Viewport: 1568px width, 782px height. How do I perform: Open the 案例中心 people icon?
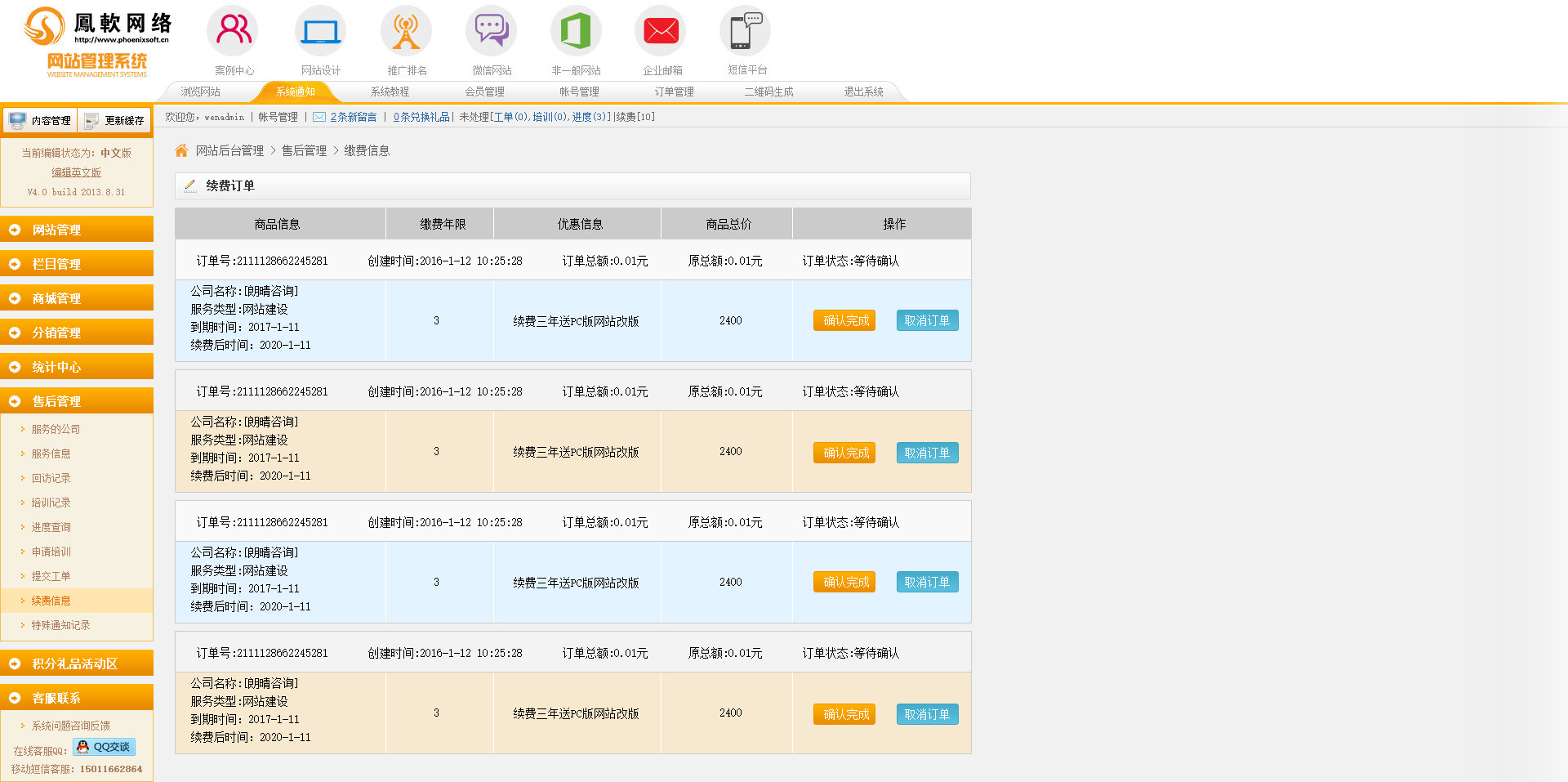click(x=234, y=31)
